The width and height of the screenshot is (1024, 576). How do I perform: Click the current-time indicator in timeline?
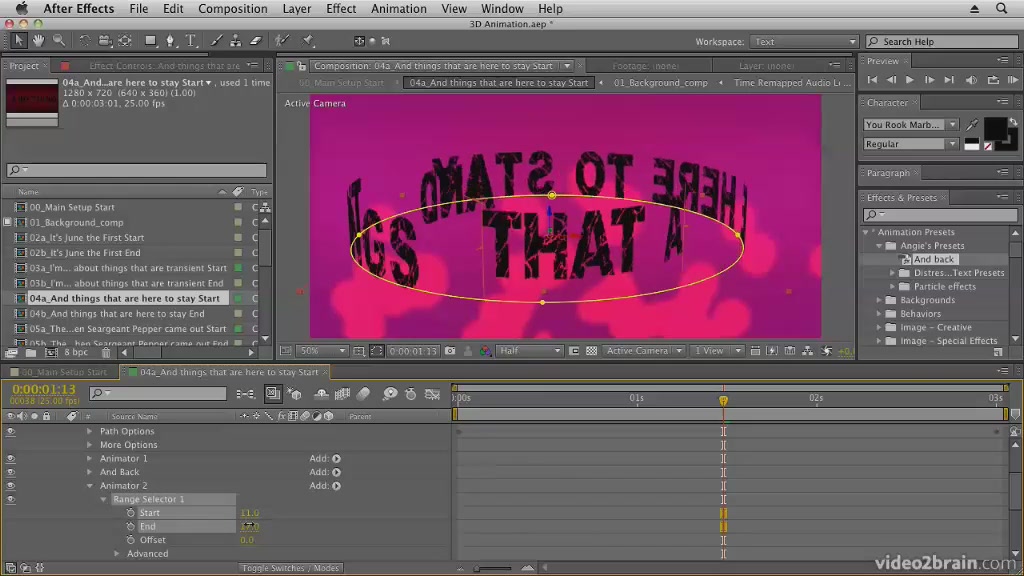tap(724, 400)
